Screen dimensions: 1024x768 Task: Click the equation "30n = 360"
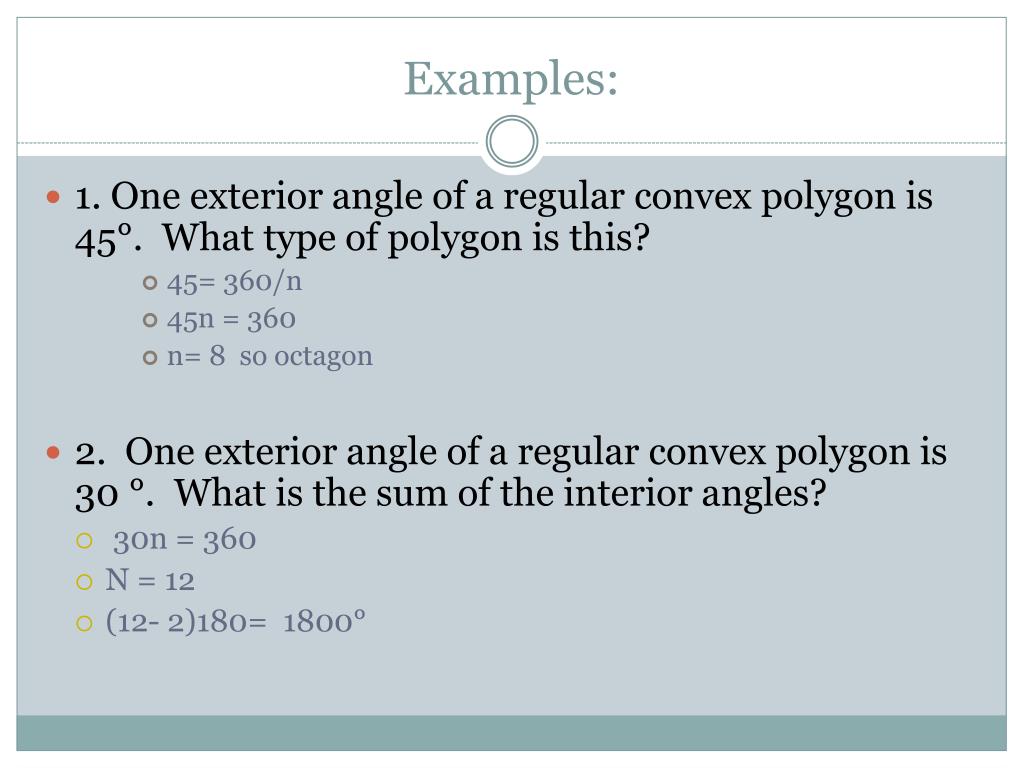tap(184, 540)
